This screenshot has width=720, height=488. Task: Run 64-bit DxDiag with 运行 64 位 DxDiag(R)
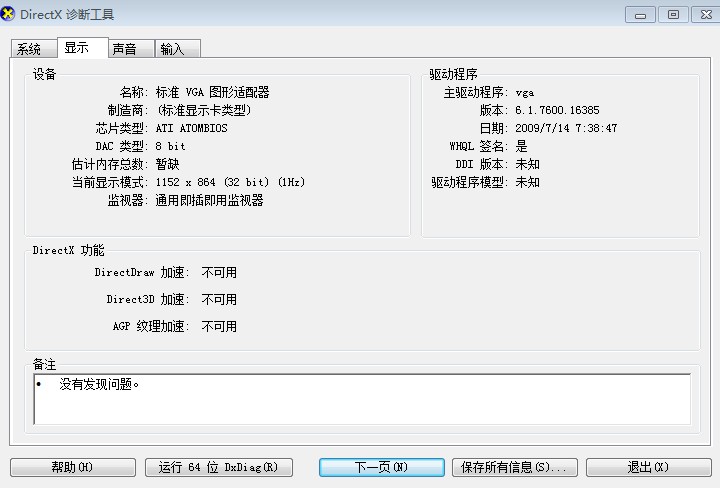pyautogui.click(x=219, y=467)
